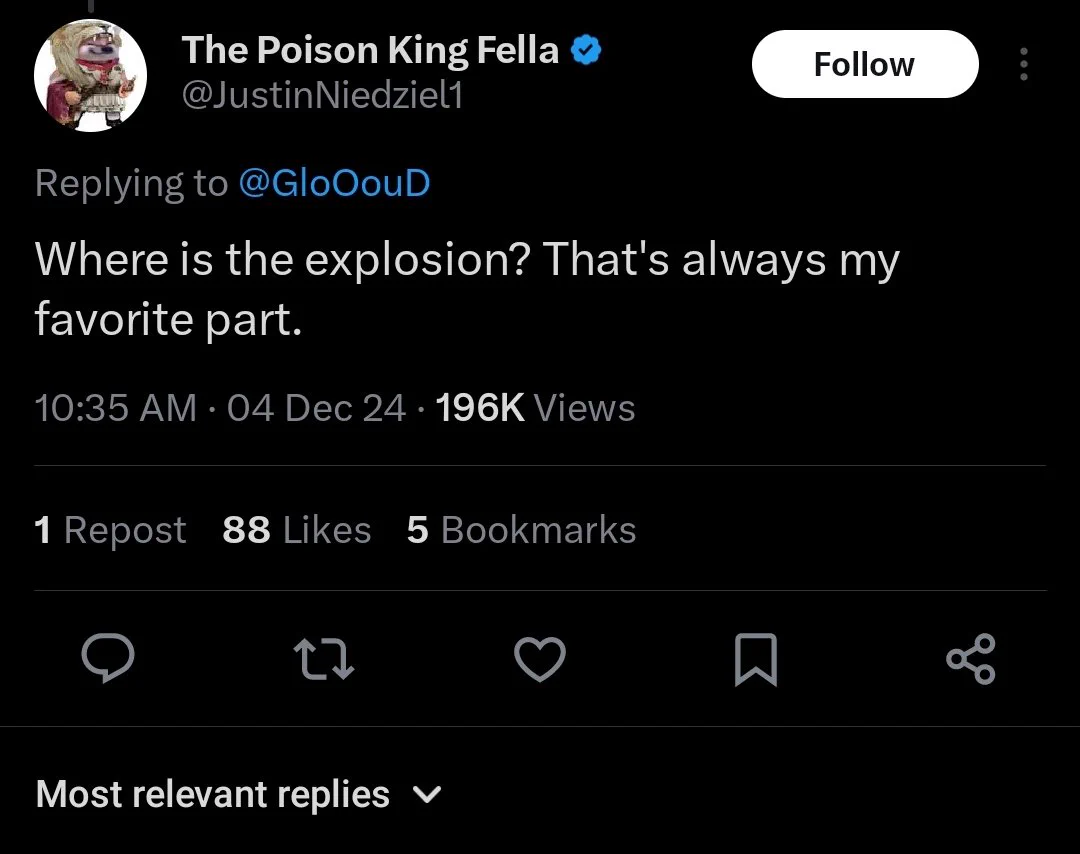This screenshot has height=854, width=1080.
Task: Expand the Most relevant replies chevron
Action: coord(427,795)
